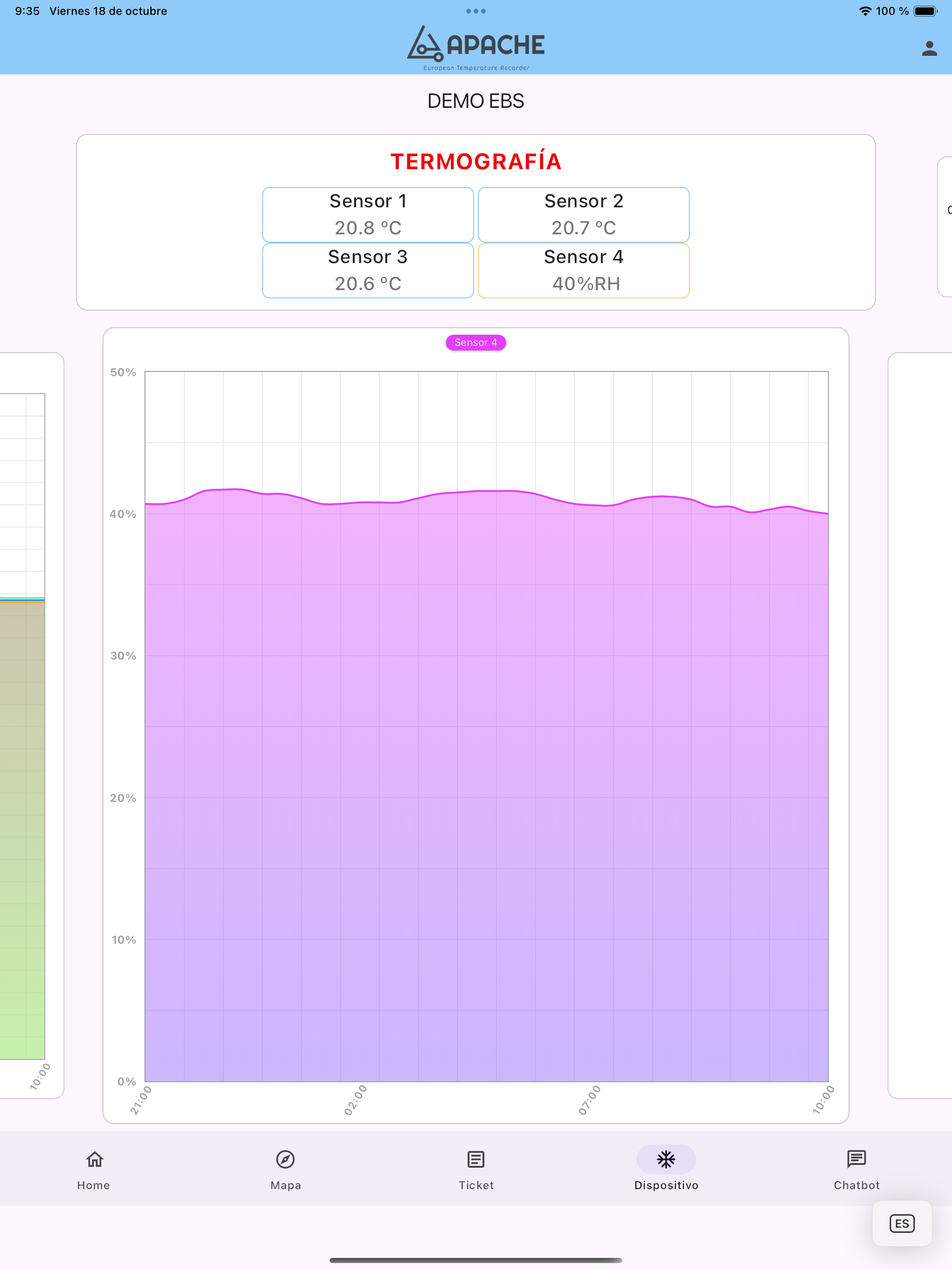Screen dimensions: 952x1270
Task: Tap the Sensor 4 humidity chart area
Action: point(486,726)
